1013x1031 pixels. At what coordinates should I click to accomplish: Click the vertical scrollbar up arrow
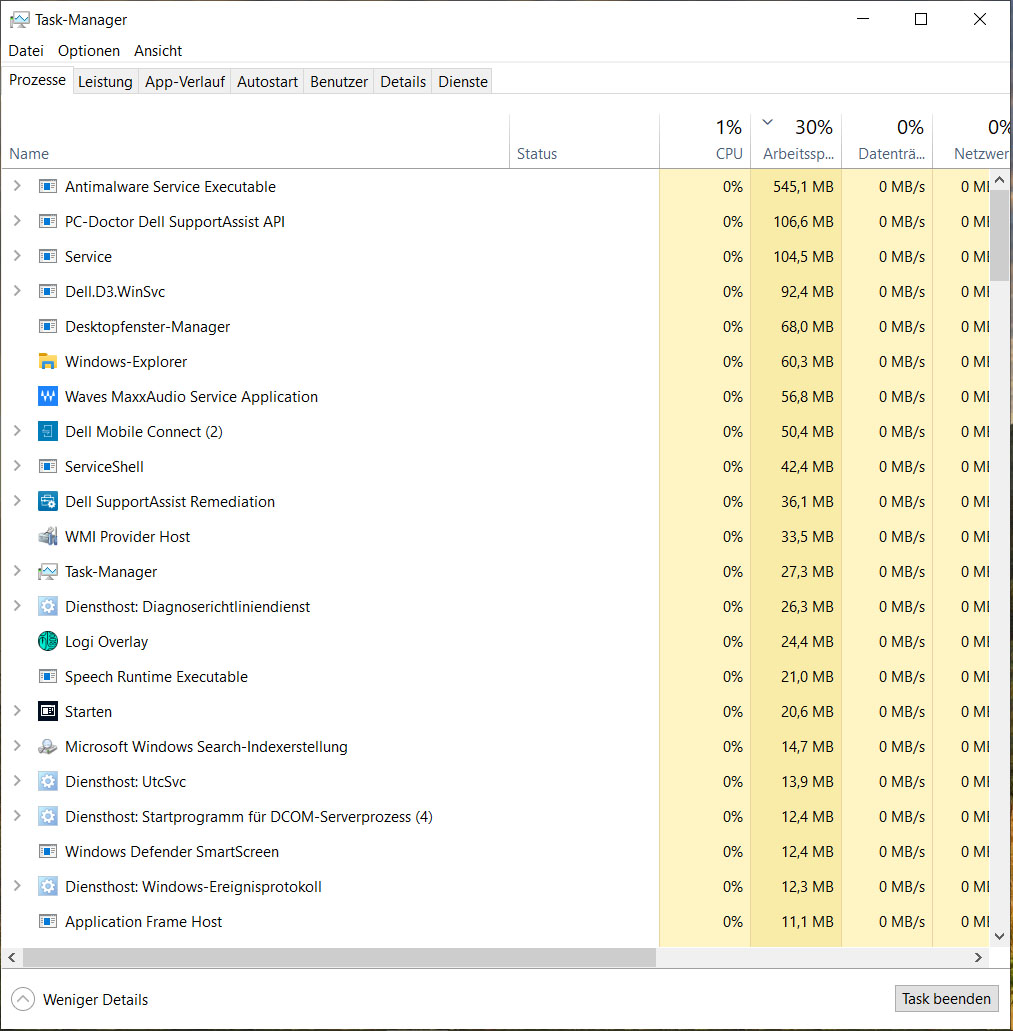click(999, 180)
